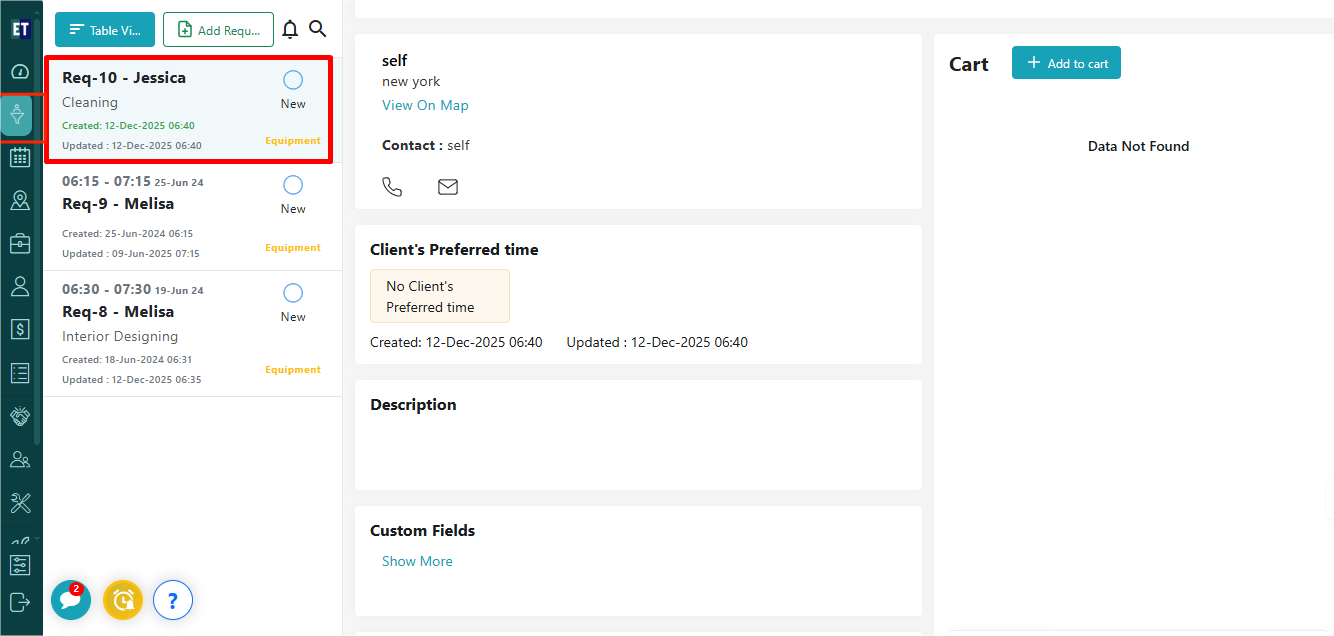
Task: Click the notification bell icon
Action: coord(290,29)
